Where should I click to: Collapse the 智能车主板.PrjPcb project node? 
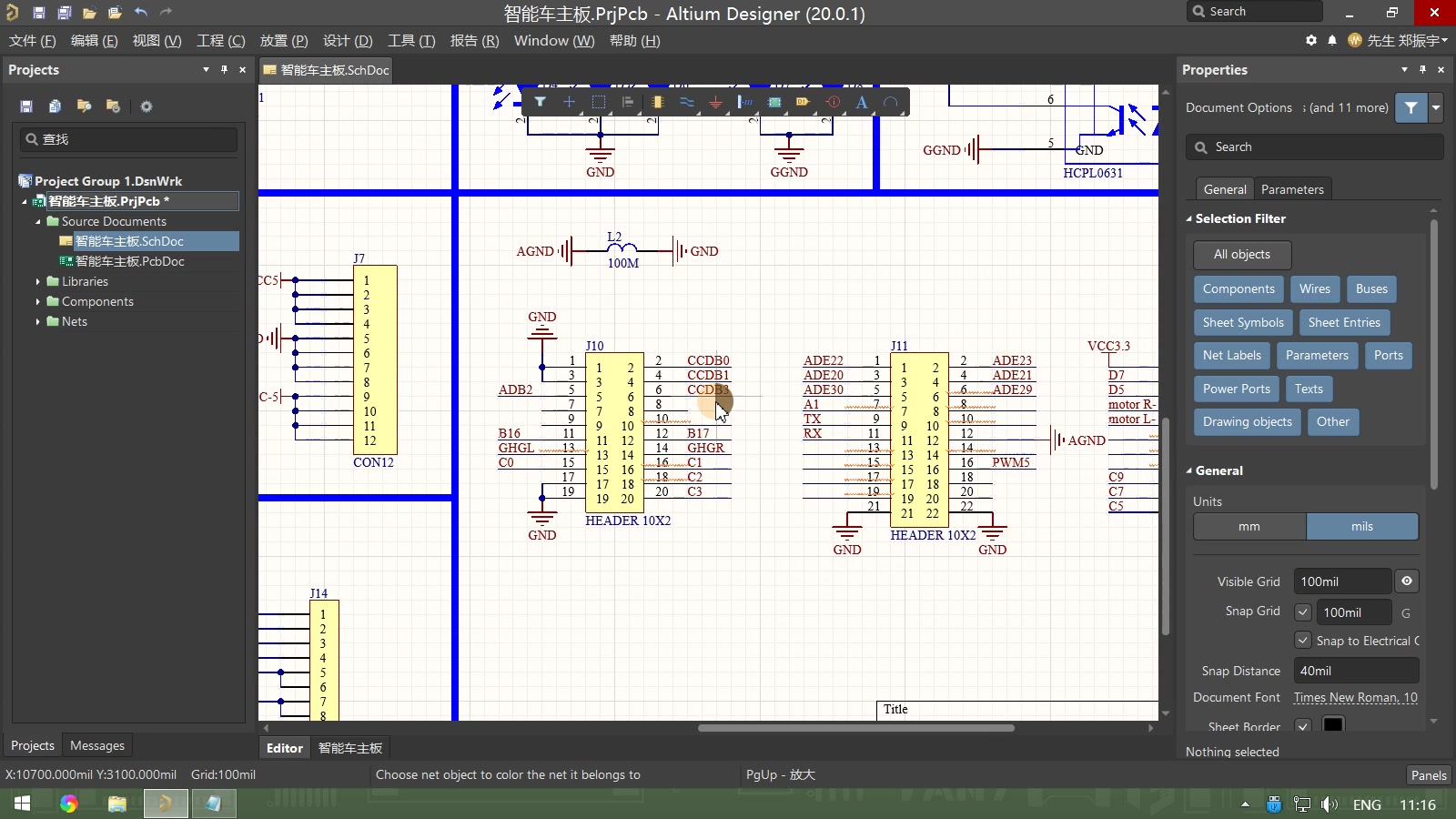(x=25, y=202)
